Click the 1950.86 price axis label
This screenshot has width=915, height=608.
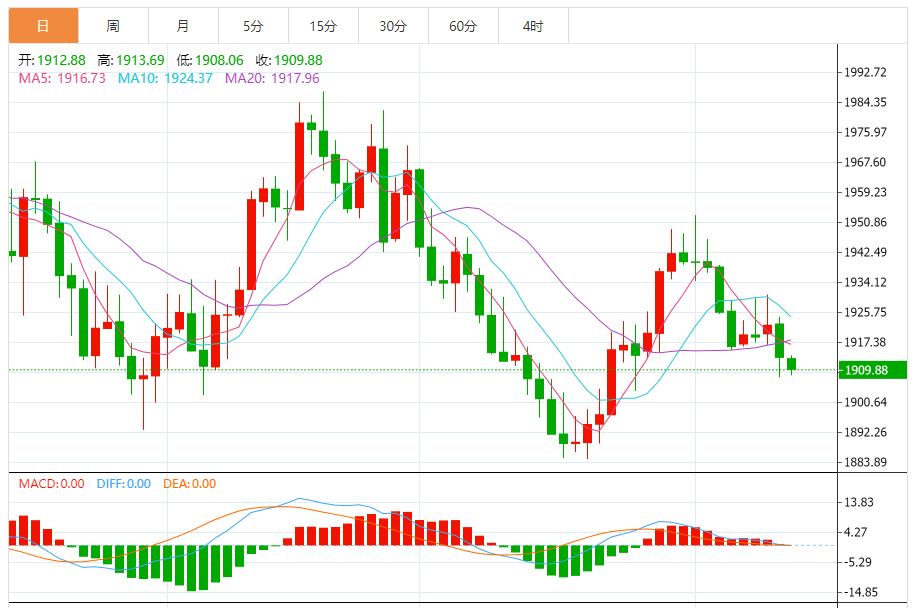(x=865, y=222)
